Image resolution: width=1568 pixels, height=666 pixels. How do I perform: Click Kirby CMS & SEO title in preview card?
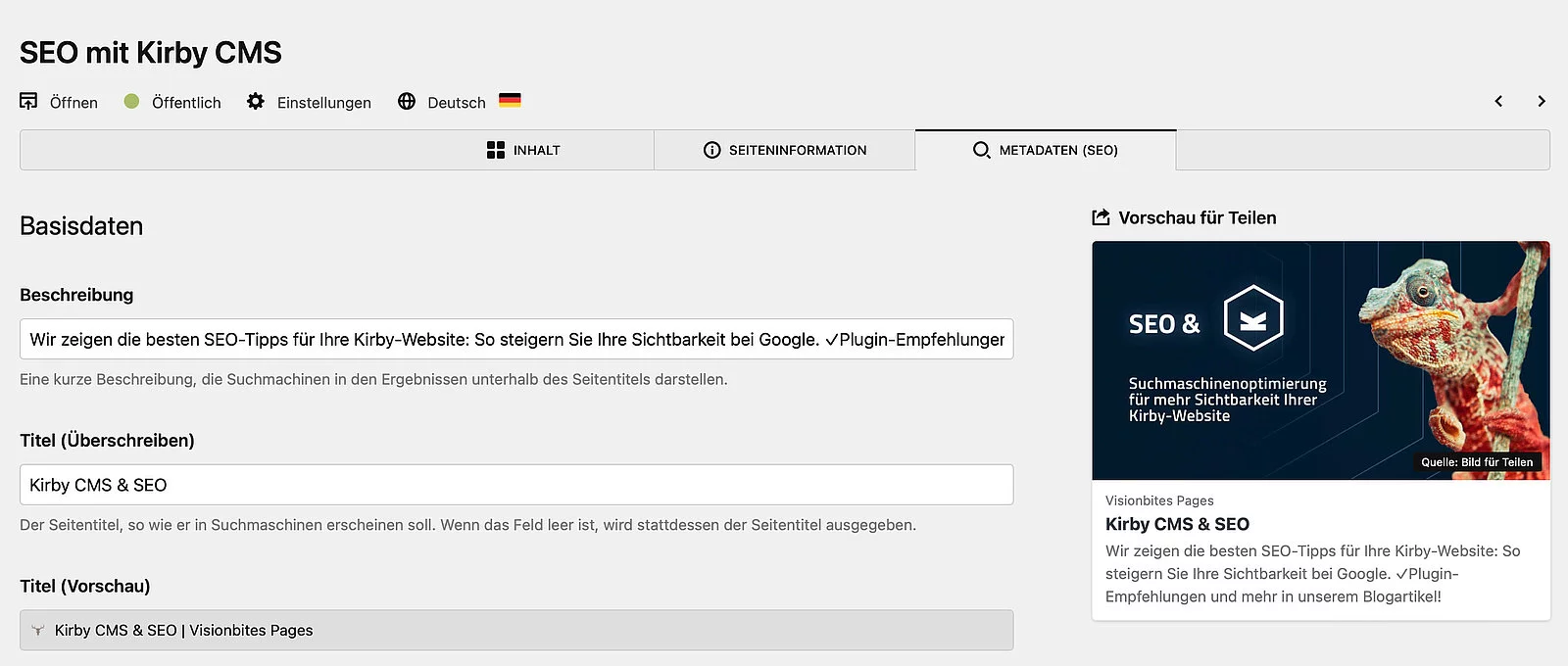pos(1177,524)
